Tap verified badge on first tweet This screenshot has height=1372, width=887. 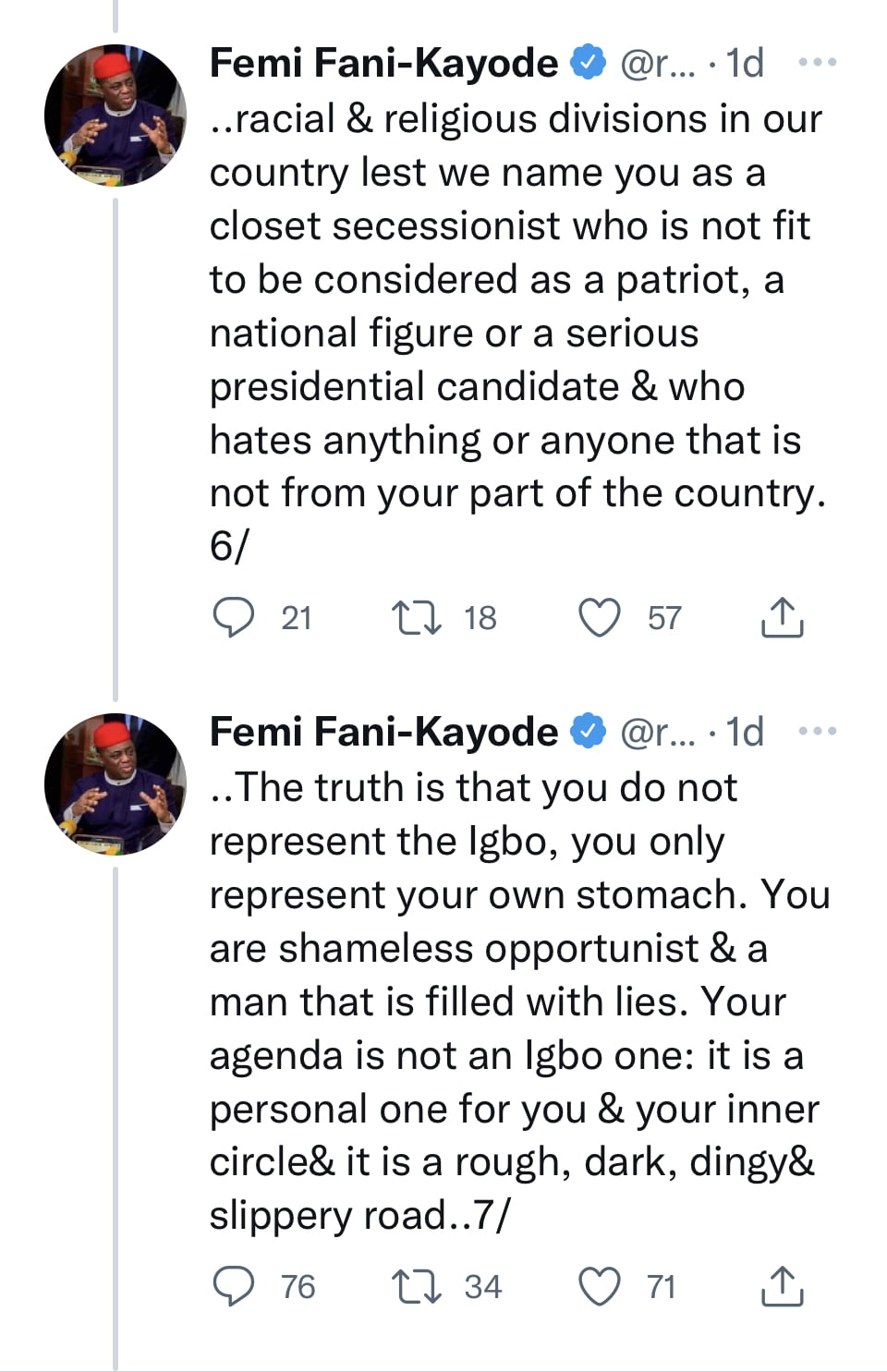point(588,62)
